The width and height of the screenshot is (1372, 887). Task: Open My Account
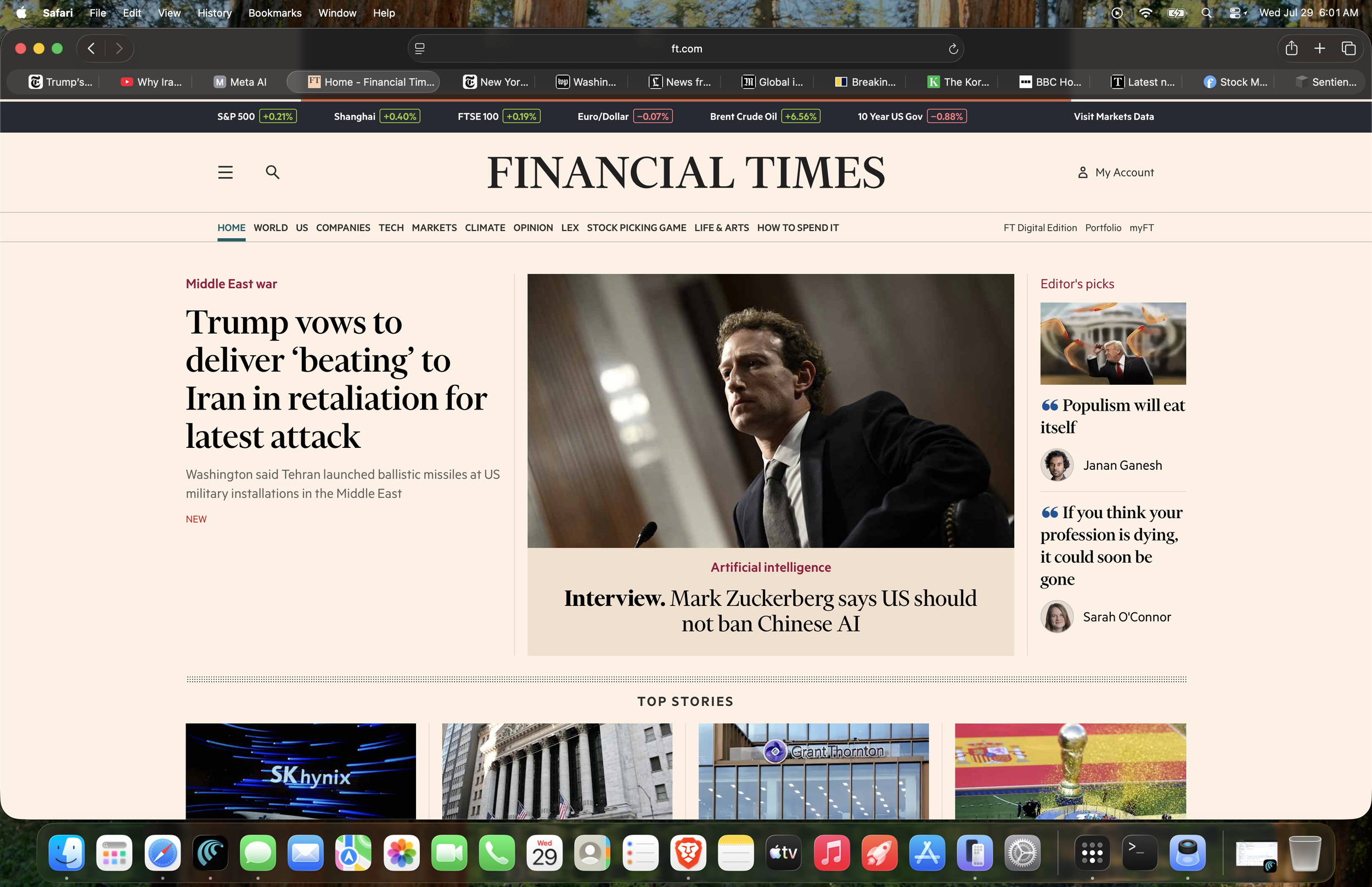[1115, 172]
